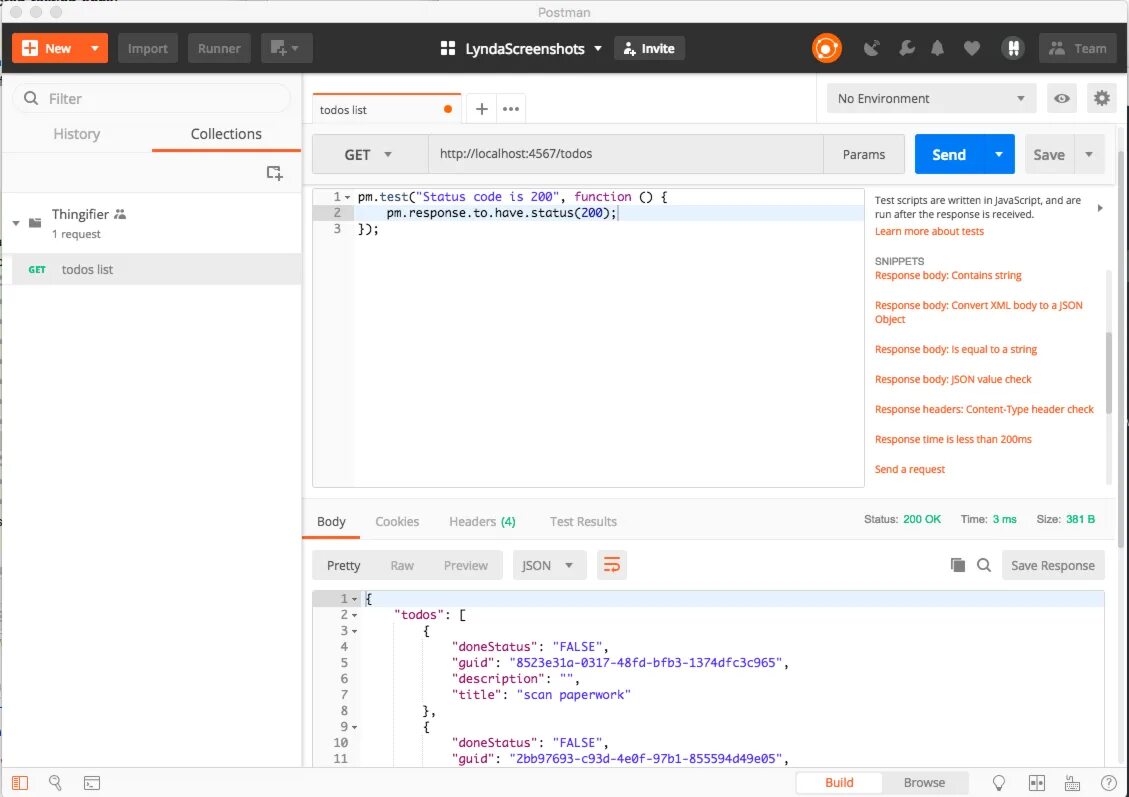Click the Send button
Viewport: 1129px width, 797px height.
point(949,154)
